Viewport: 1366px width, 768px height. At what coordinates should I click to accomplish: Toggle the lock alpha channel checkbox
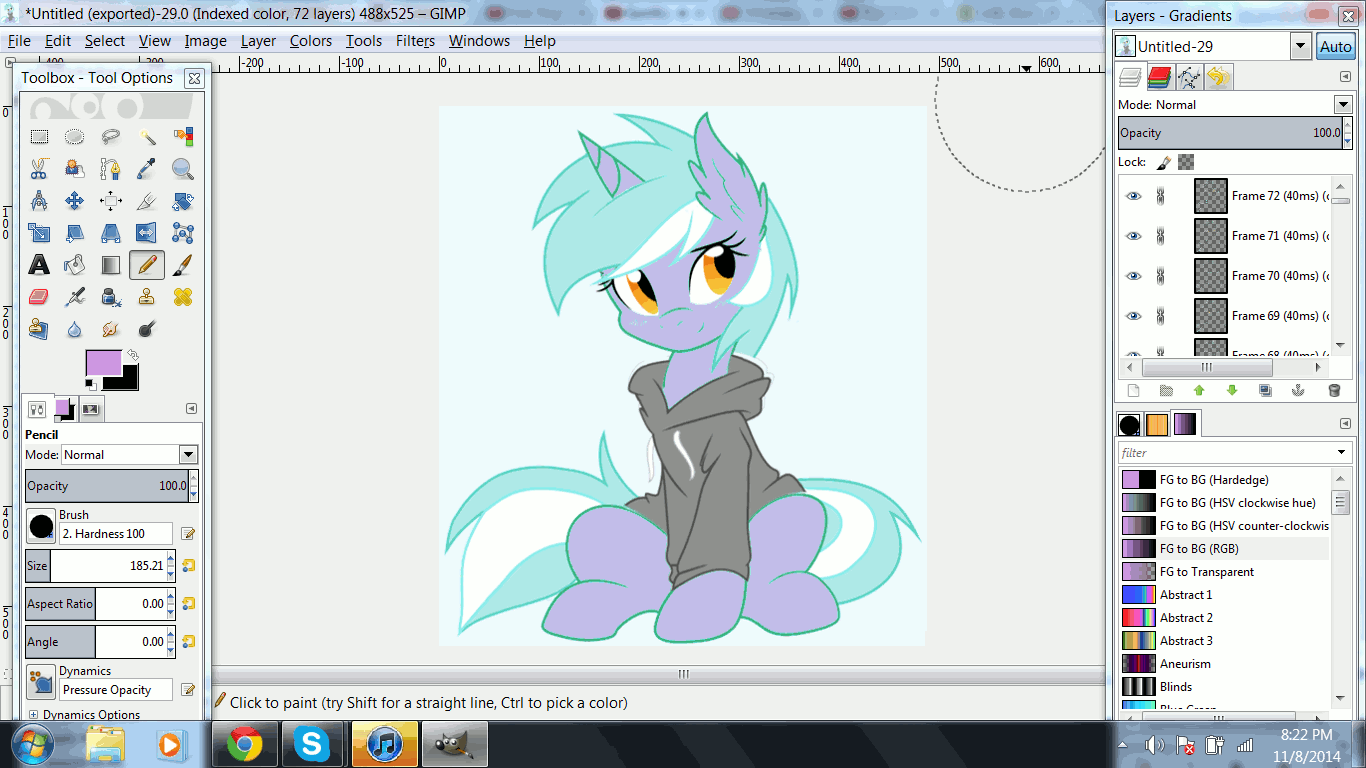point(1186,162)
